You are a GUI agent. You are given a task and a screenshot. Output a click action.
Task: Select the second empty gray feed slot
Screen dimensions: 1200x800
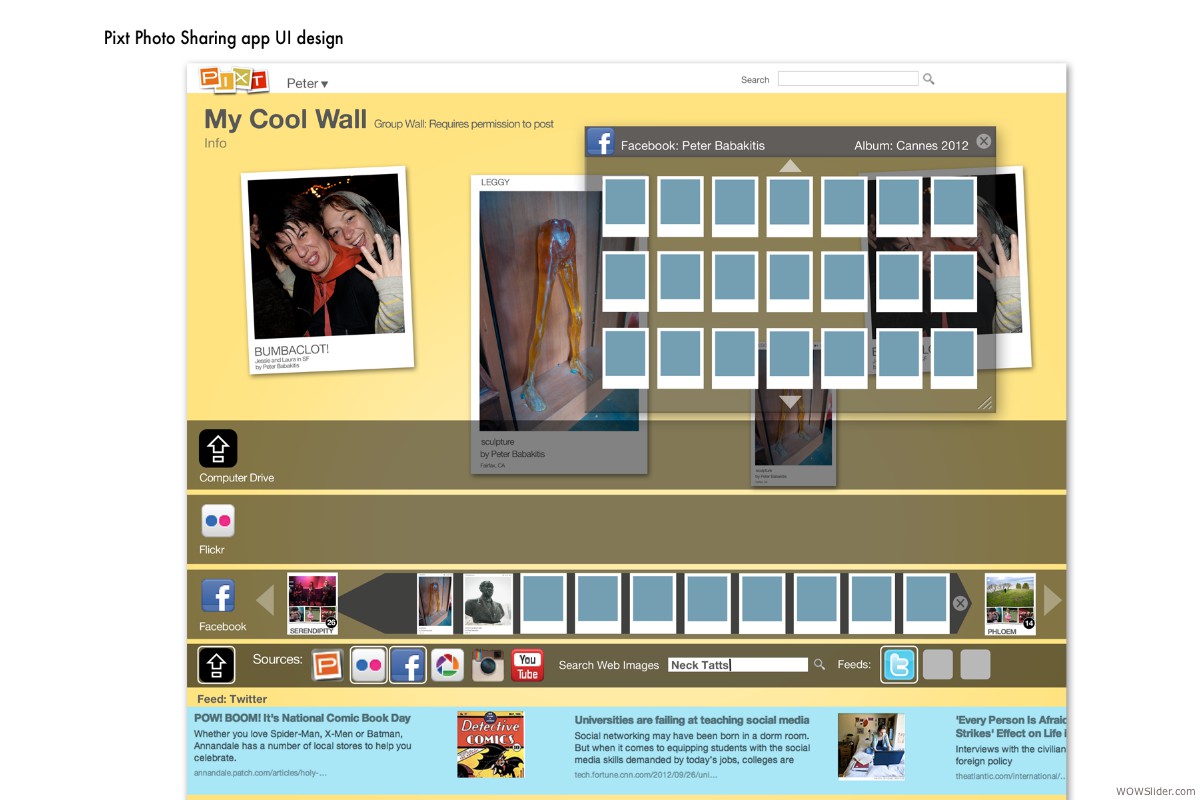coord(975,665)
